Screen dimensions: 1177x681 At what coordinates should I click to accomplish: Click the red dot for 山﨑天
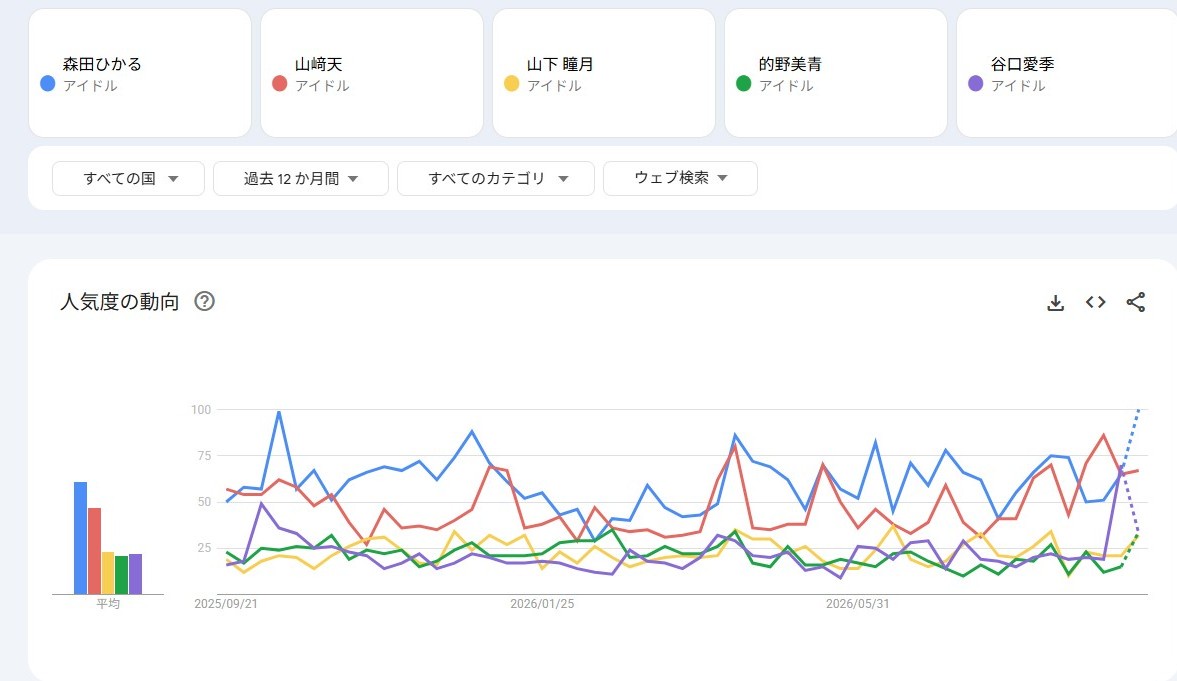coord(279,83)
